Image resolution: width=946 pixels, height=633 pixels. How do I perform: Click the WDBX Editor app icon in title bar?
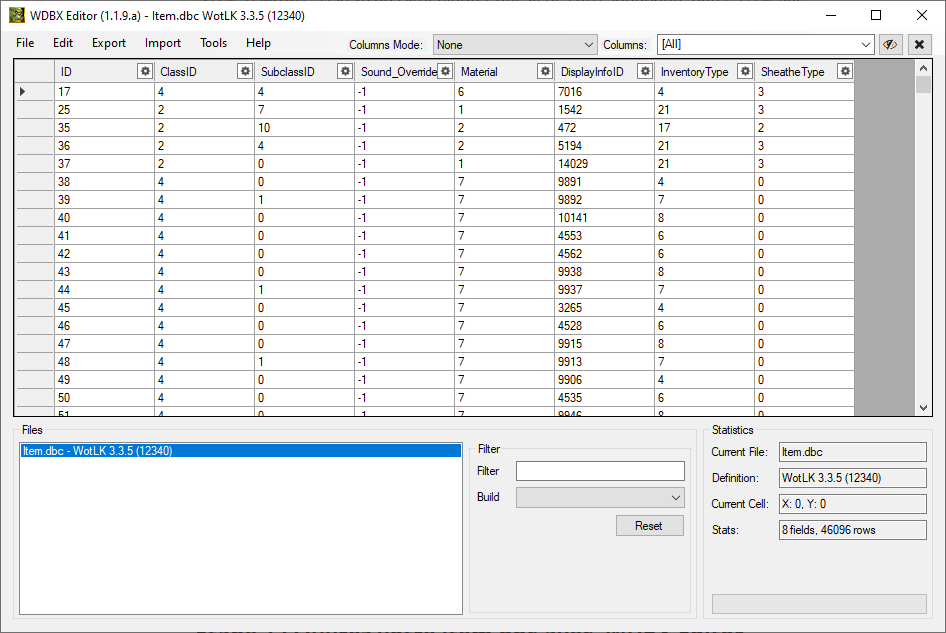pos(17,15)
